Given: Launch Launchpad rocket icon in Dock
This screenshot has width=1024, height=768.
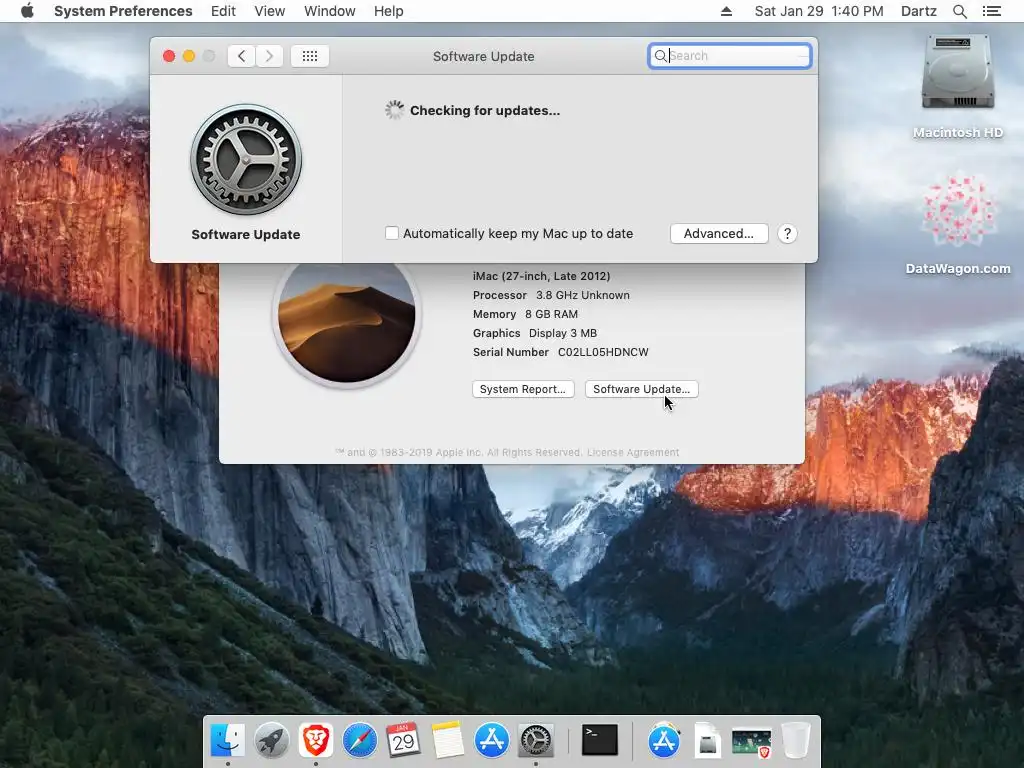Looking at the screenshot, I should pos(272,741).
